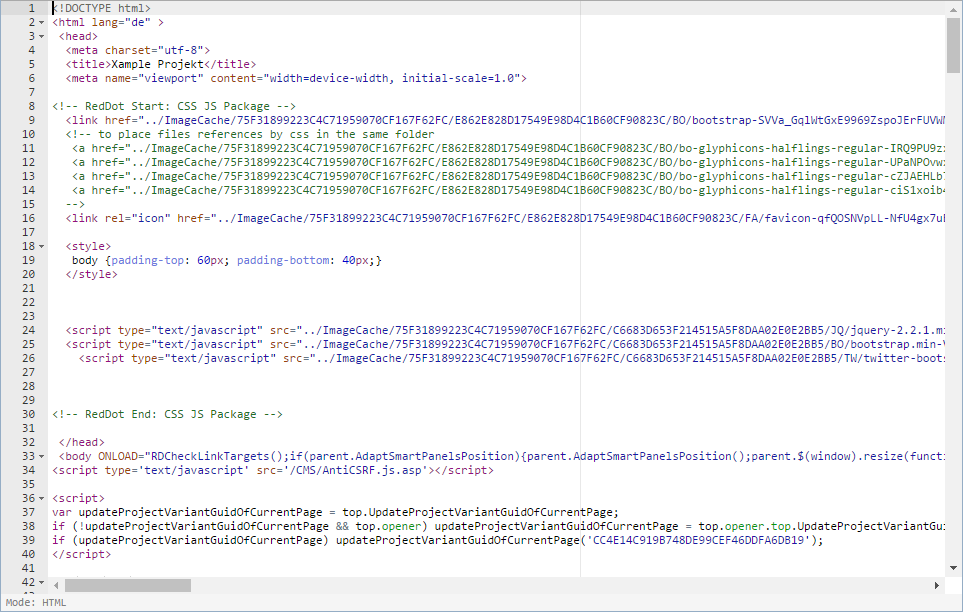Click the comment closing --> on line 15

75,205
